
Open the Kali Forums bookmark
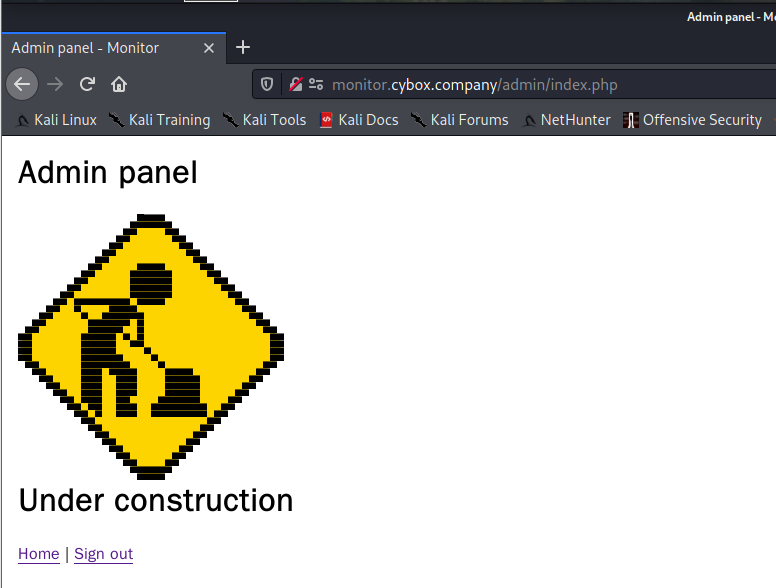click(x=460, y=120)
